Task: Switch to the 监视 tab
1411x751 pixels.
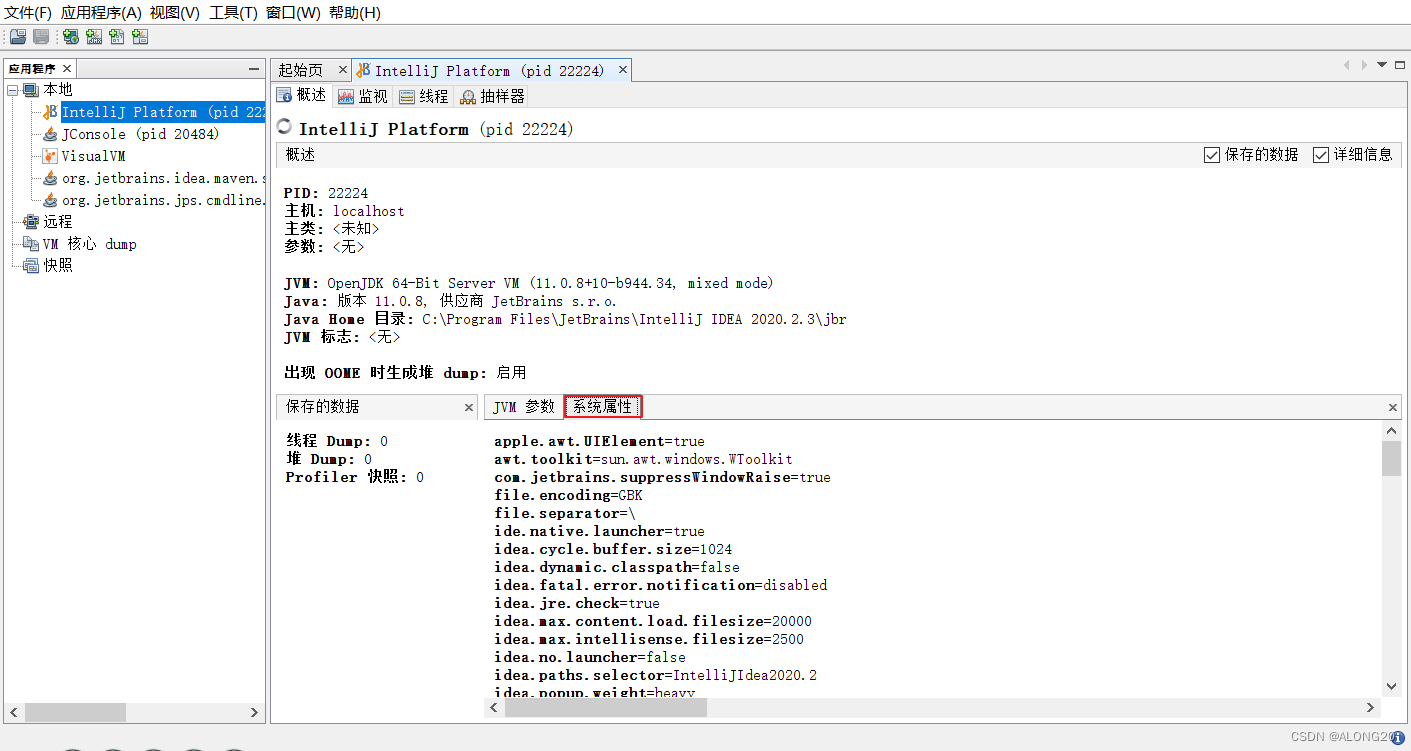Action: pos(363,96)
